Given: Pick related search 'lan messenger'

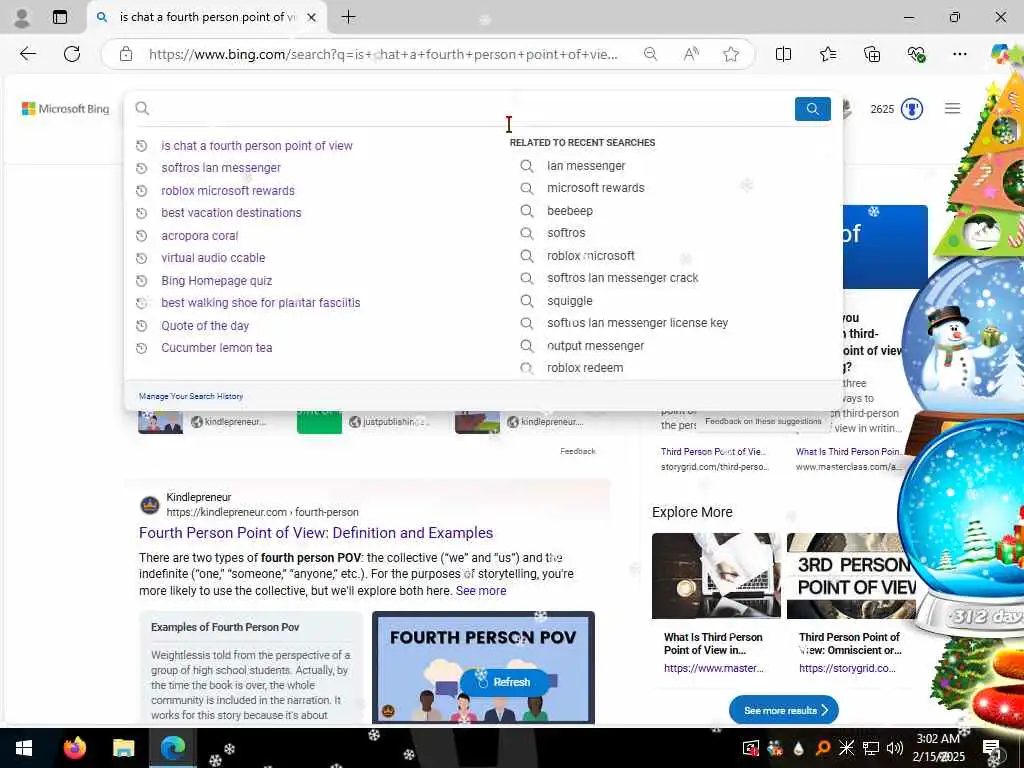Looking at the screenshot, I should click(x=586, y=166).
